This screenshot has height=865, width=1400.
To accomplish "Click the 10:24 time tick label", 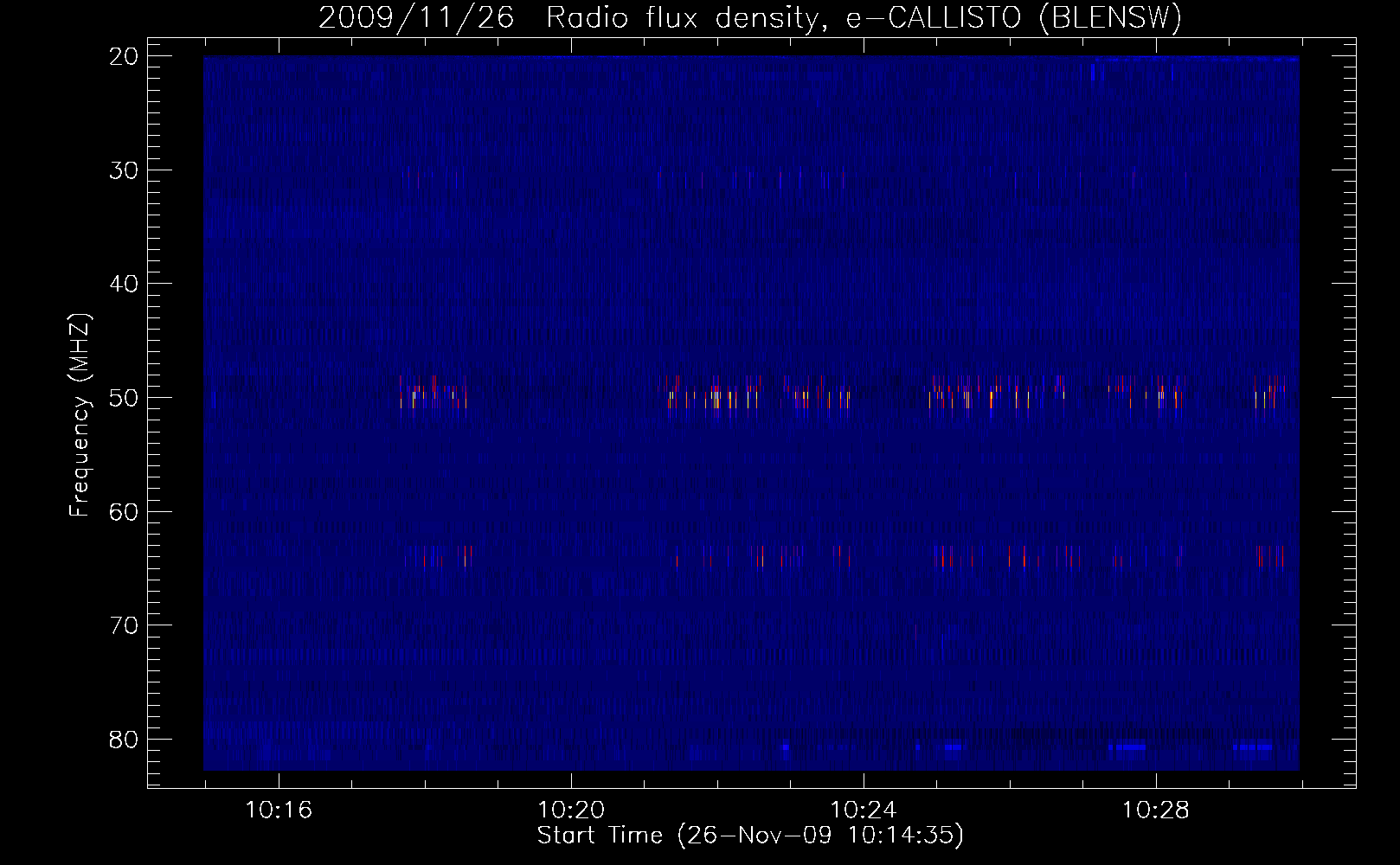I will (x=864, y=811).
